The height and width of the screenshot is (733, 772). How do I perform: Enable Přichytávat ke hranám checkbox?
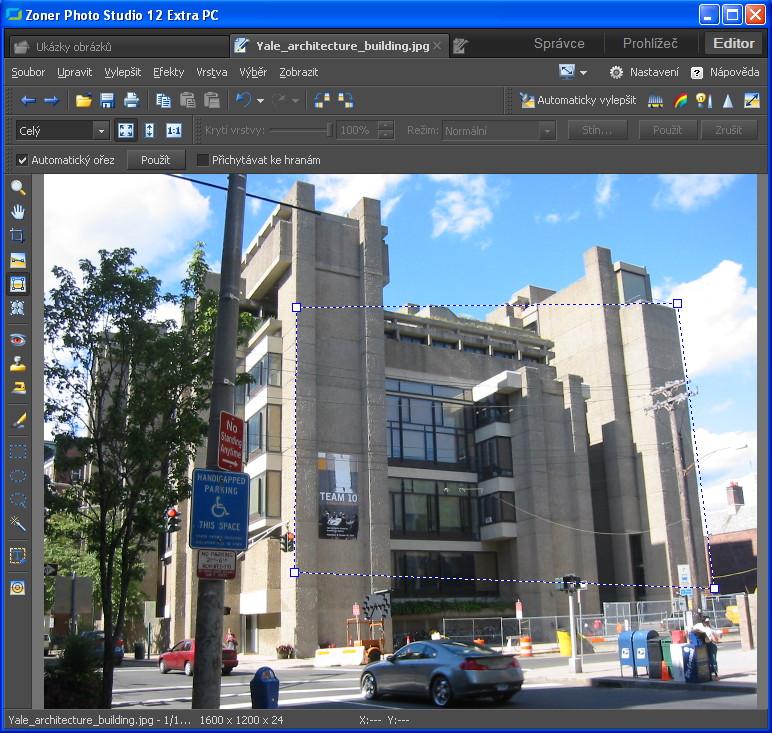tap(203, 160)
